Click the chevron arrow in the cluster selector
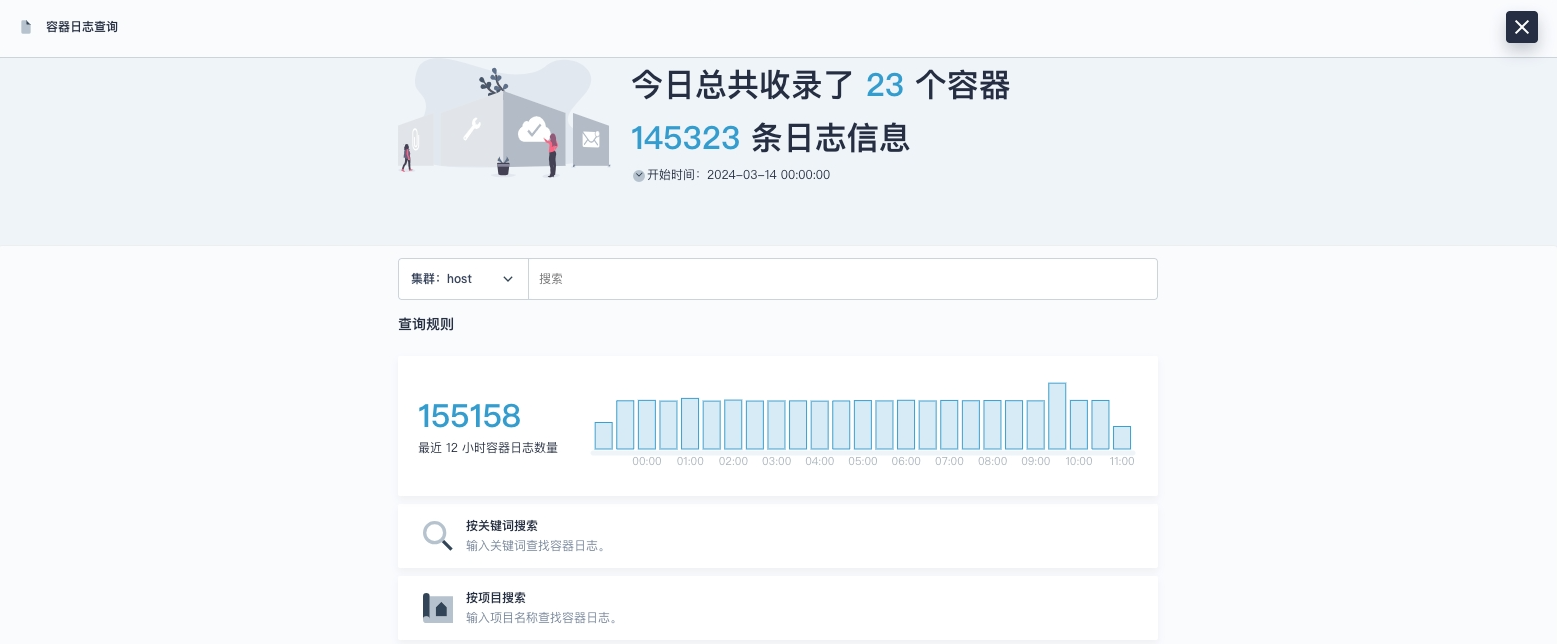The height and width of the screenshot is (644, 1557). [508, 279]
